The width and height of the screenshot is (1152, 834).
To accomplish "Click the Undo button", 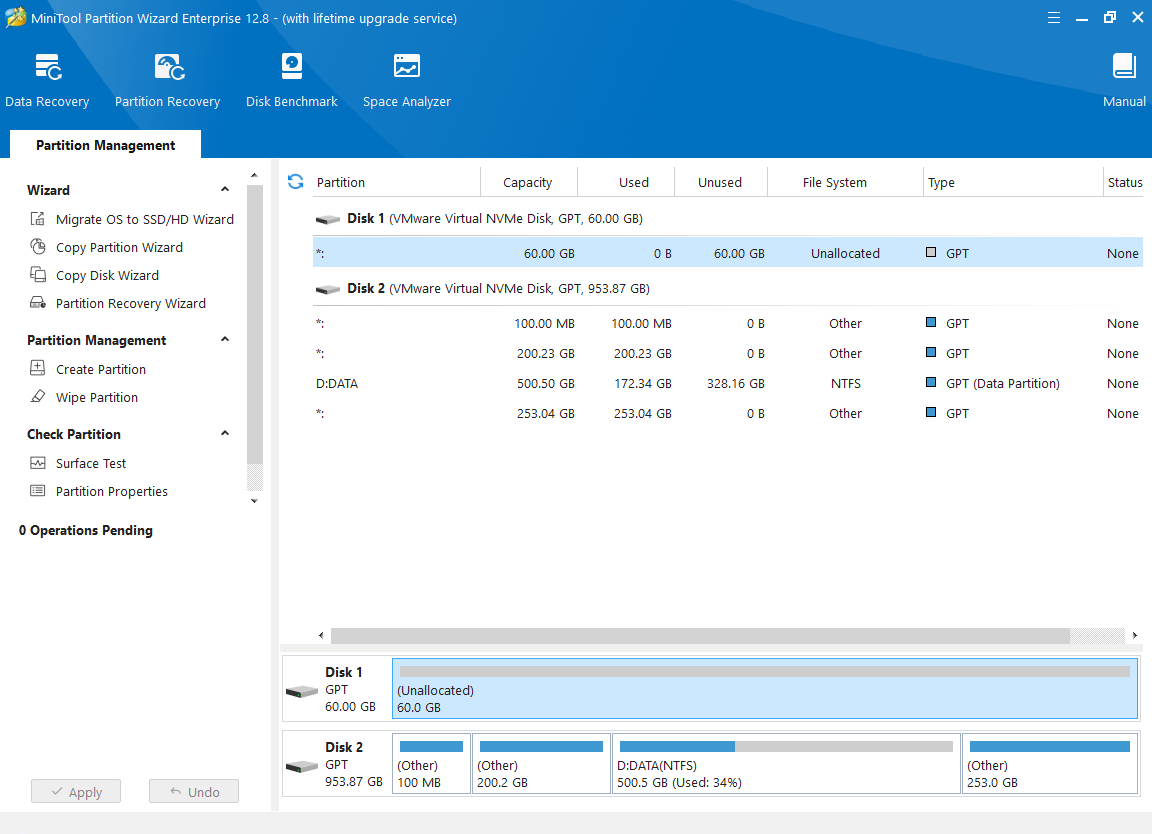I will click(194, 792).
